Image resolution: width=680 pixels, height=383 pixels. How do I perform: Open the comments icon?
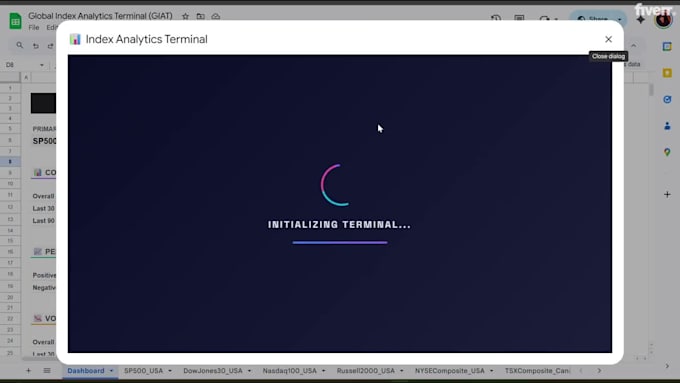(x=519, y=18)
